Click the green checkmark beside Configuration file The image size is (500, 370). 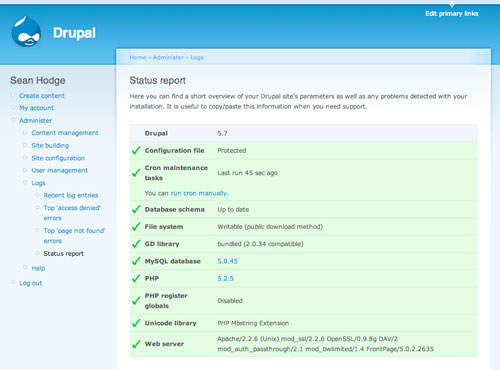click(x=136, y=150)
